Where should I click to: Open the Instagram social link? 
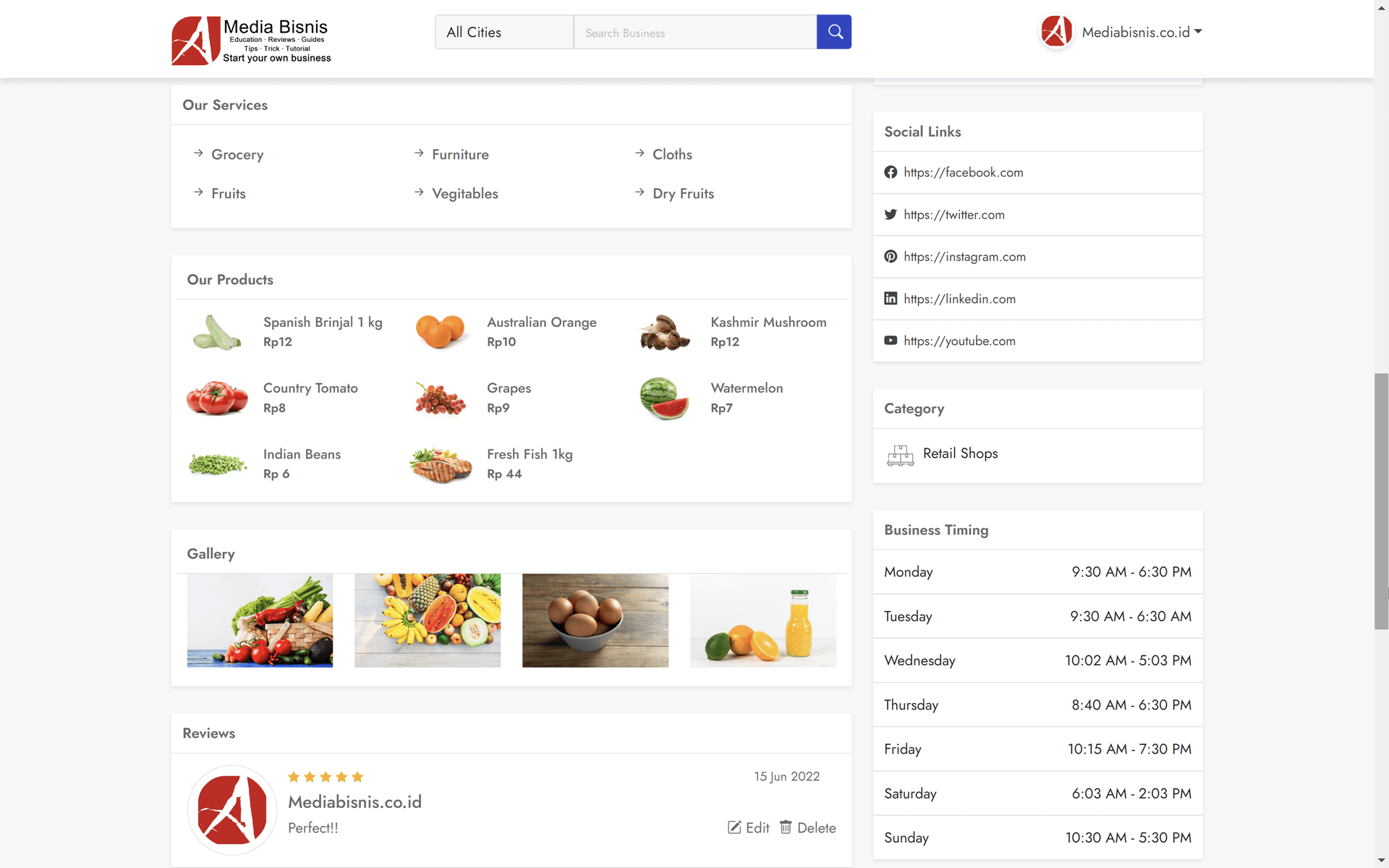(964, 257)
